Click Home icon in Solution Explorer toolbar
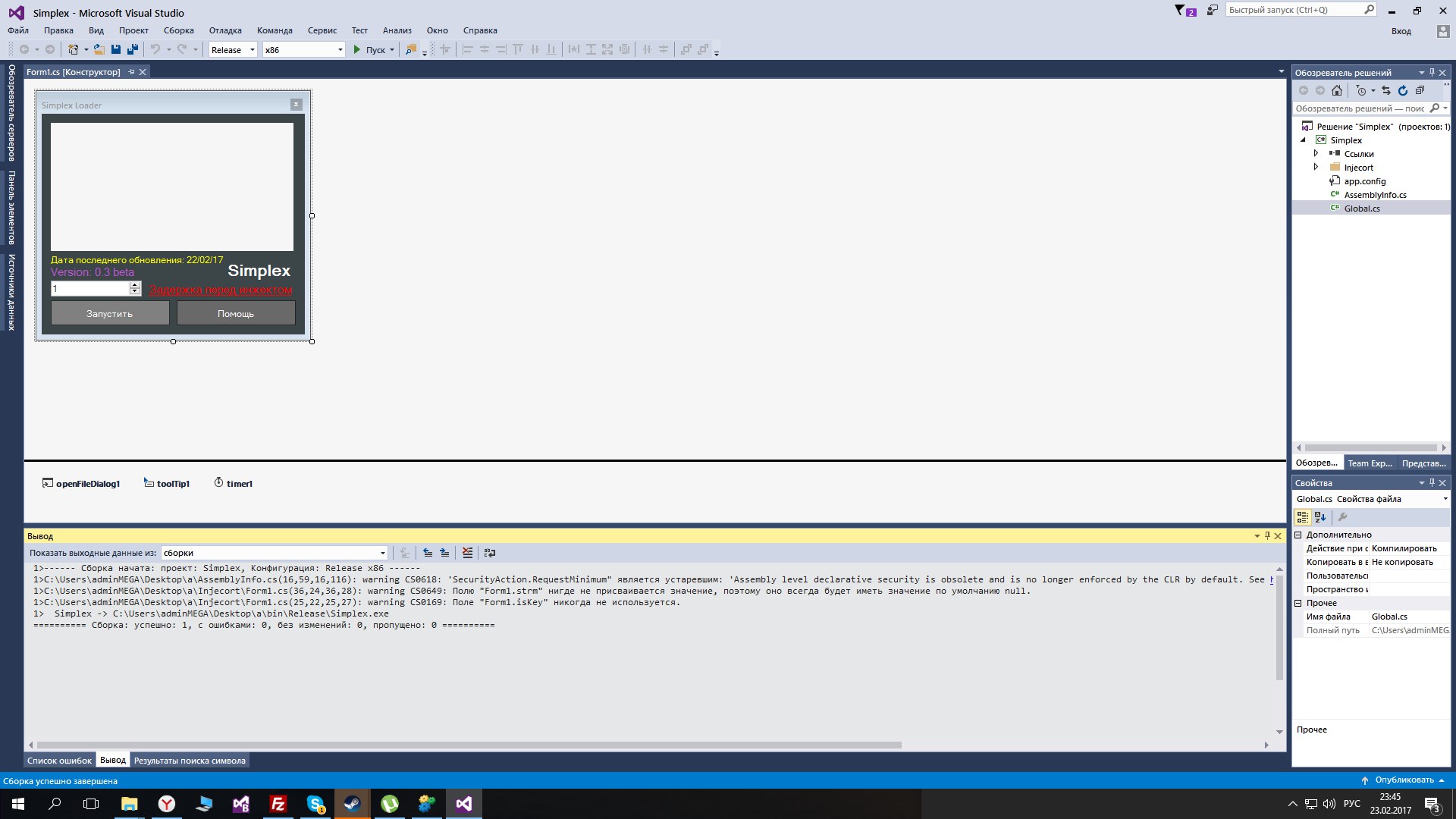The height and width of the screenshot is (819, 1456). [1337, 90]
